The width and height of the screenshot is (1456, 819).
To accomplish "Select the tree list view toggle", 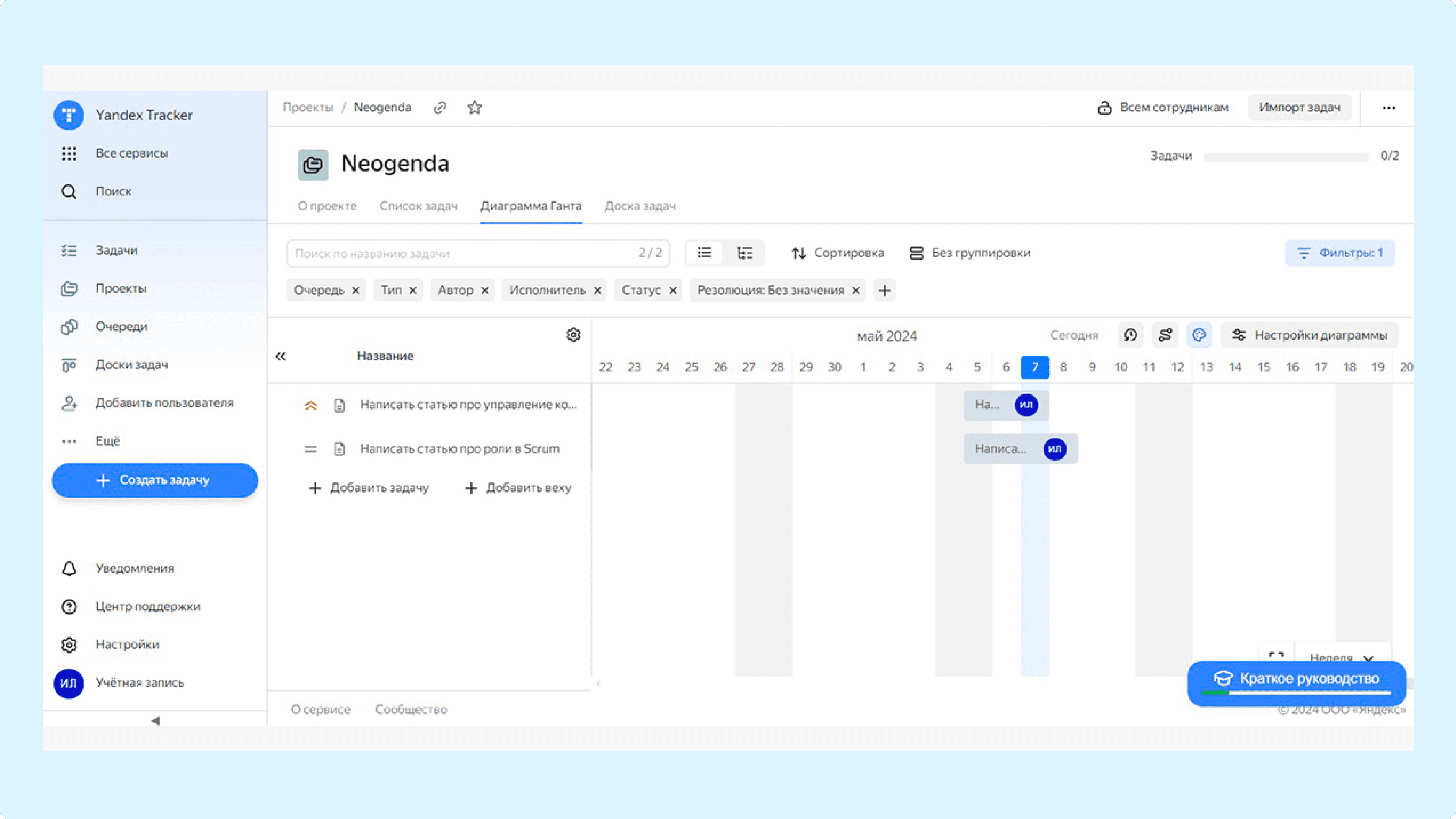I will 745,253.
